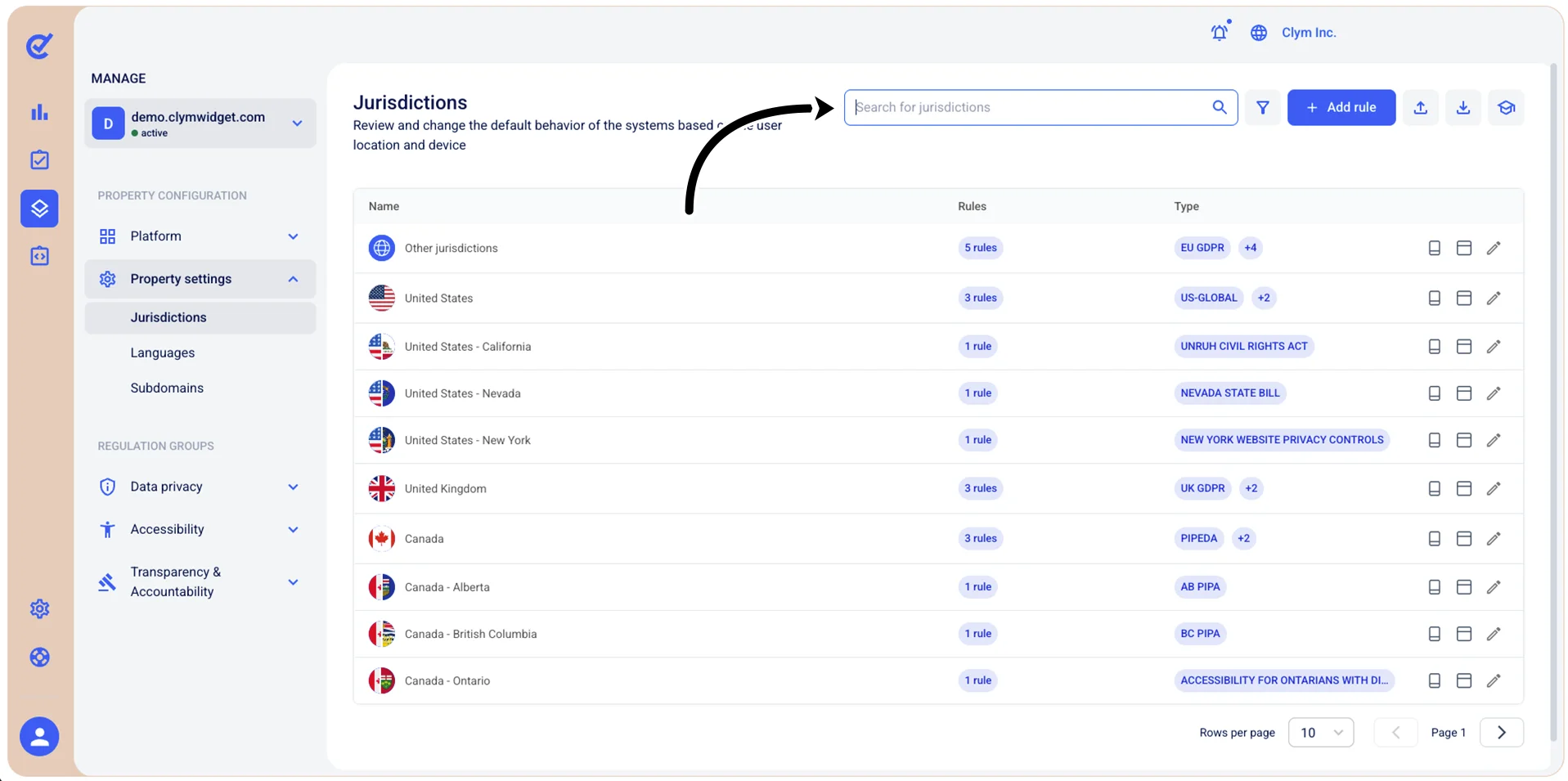Open the checklist sidebar icon

pyautogui.click(x=39, y=159)
